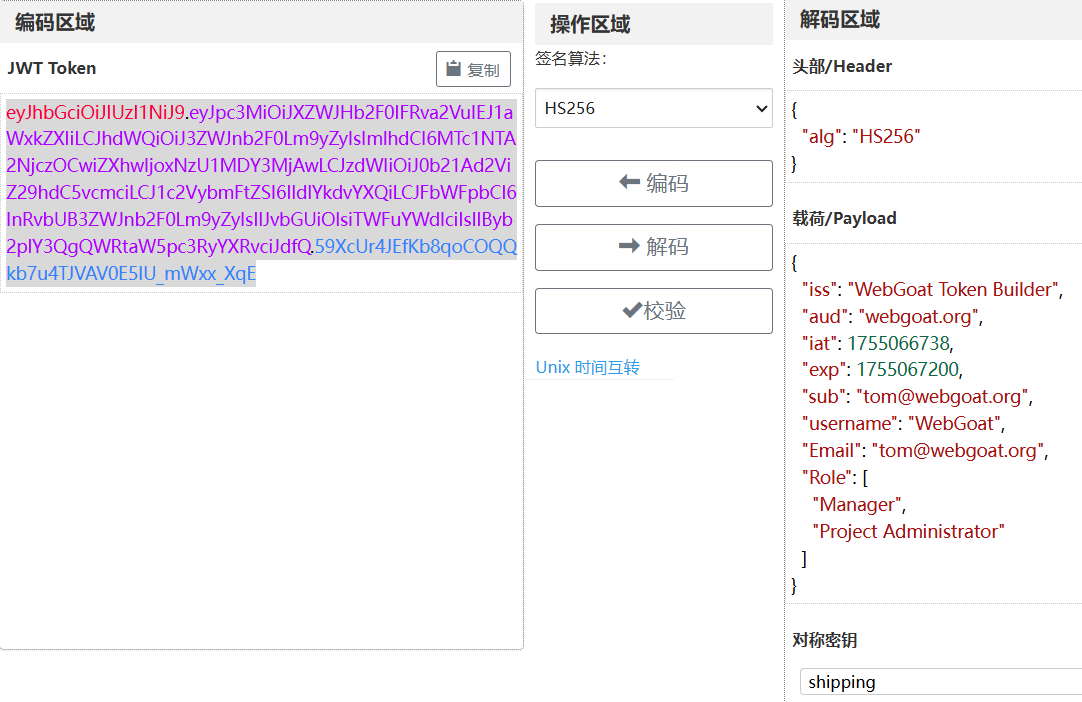Click the "iss": "WebGoat Token Builder" line
This screenshot has height=702, width=1082.
point(932,289)
